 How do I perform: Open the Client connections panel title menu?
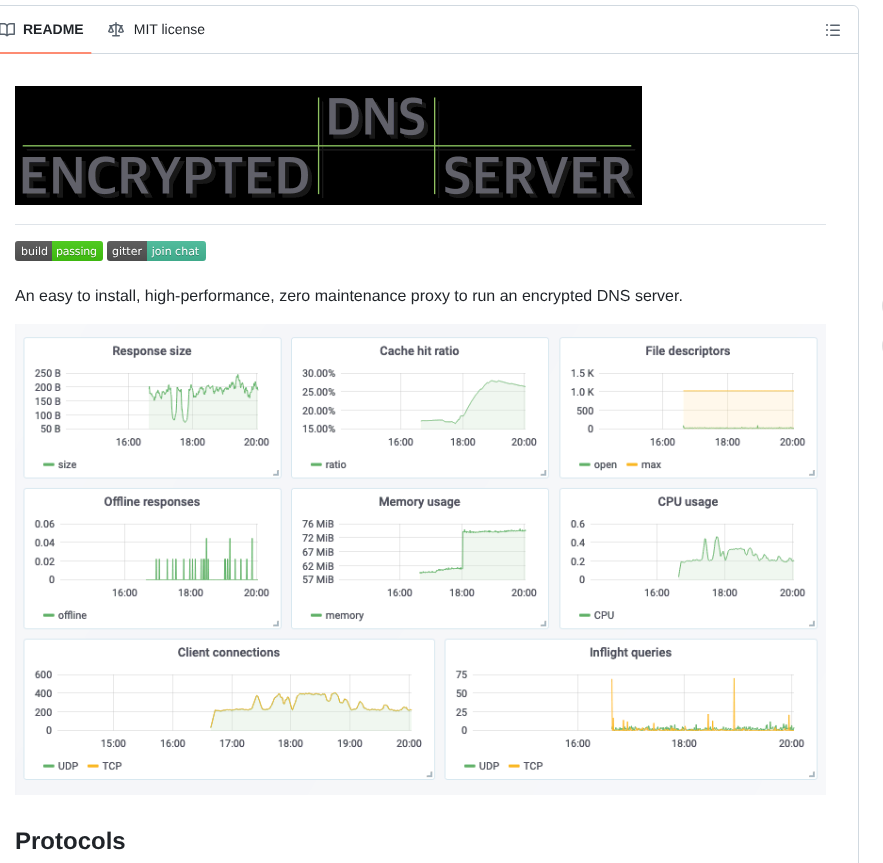[229, 652]
